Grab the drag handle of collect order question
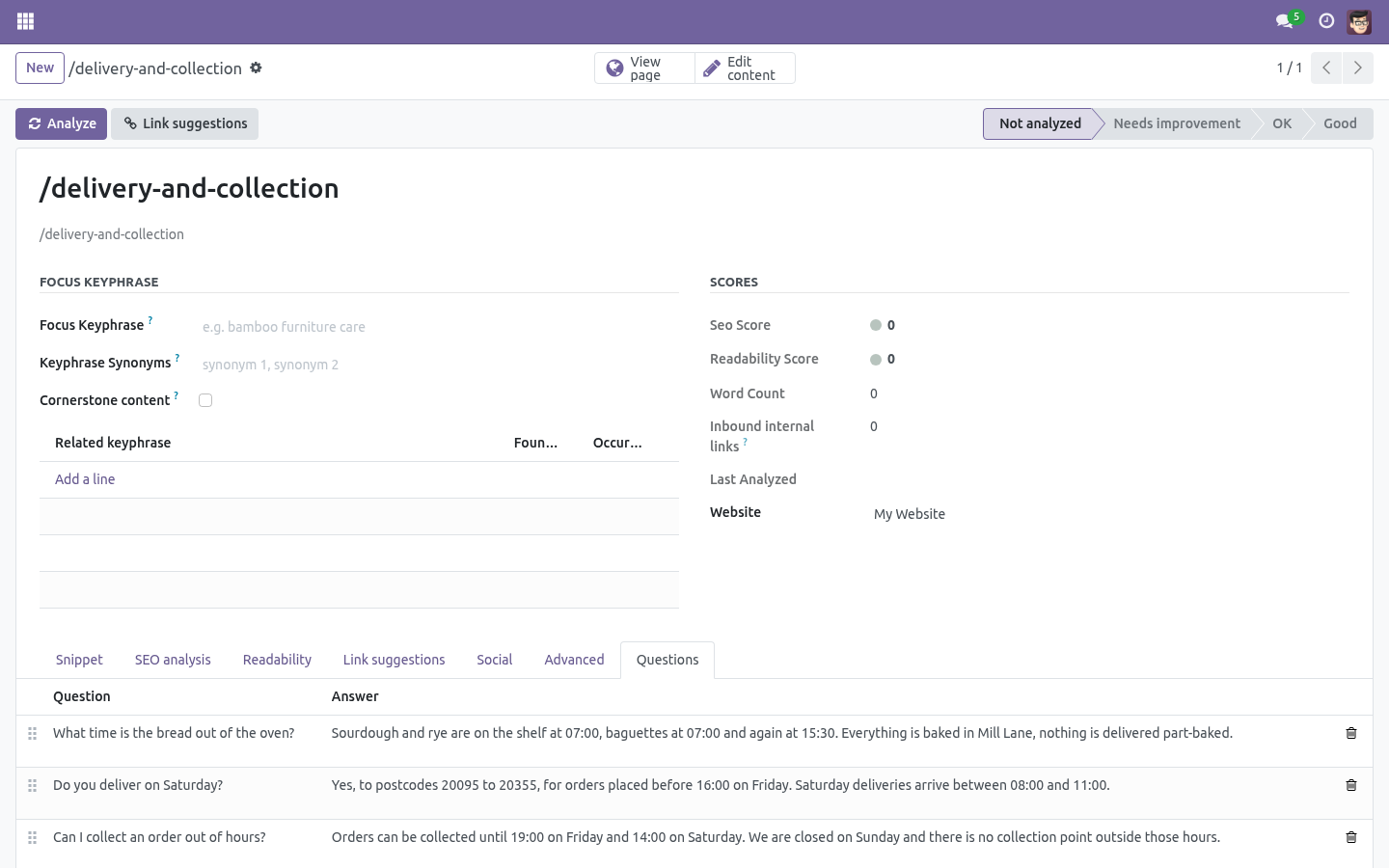 click(32, 838)
